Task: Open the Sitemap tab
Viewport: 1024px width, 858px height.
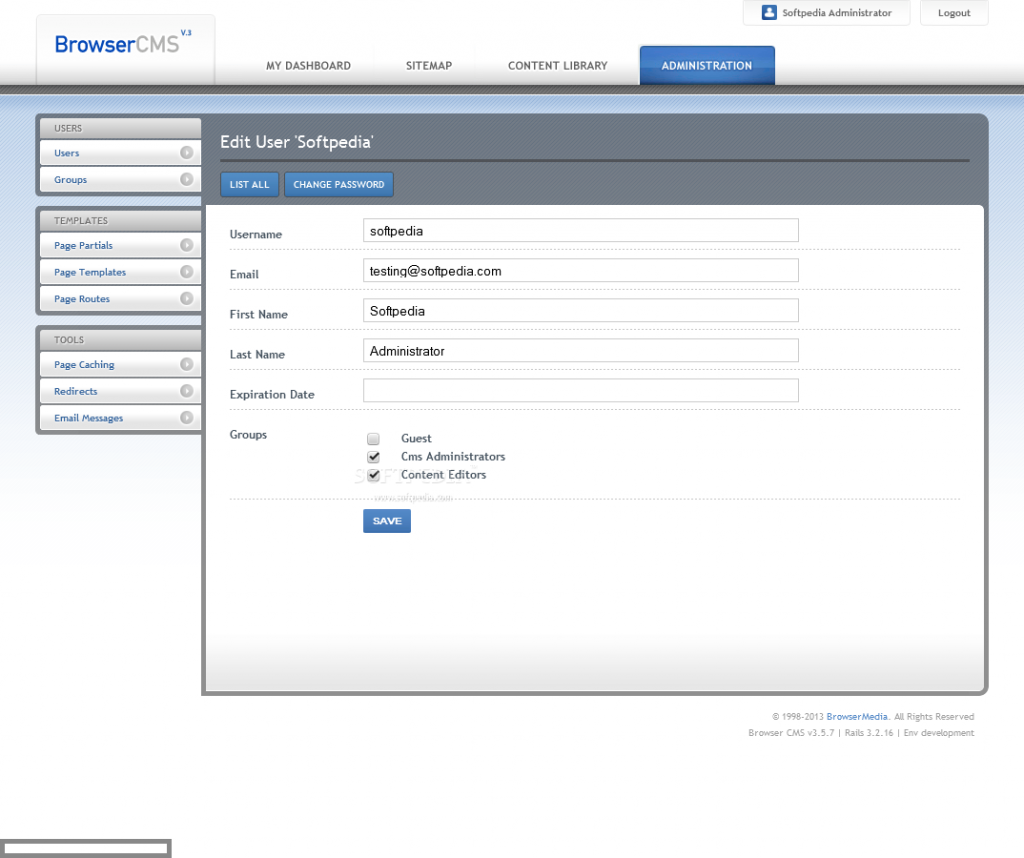Action: (x=429, y=66)
